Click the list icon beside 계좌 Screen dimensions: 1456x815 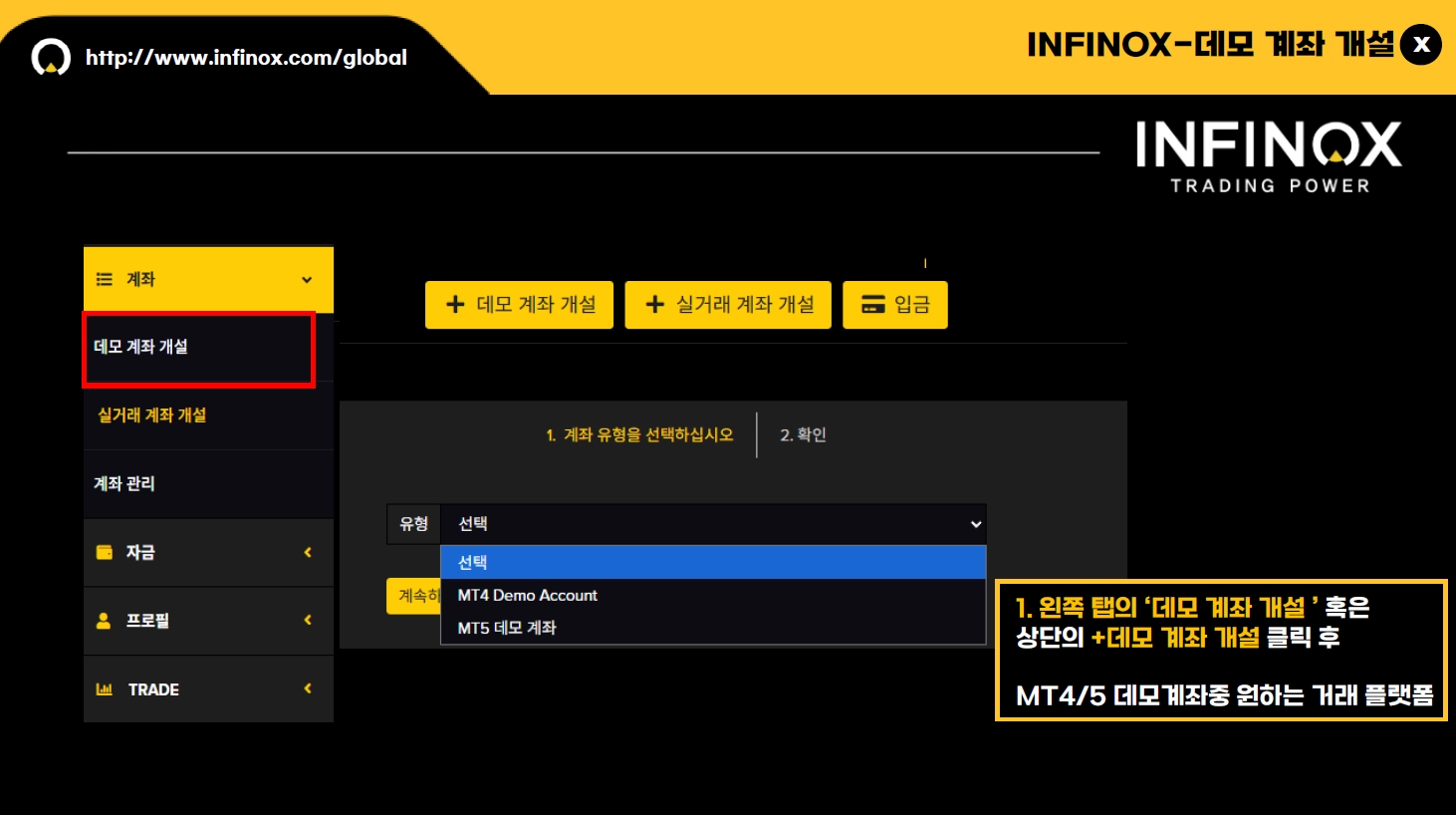104,280
